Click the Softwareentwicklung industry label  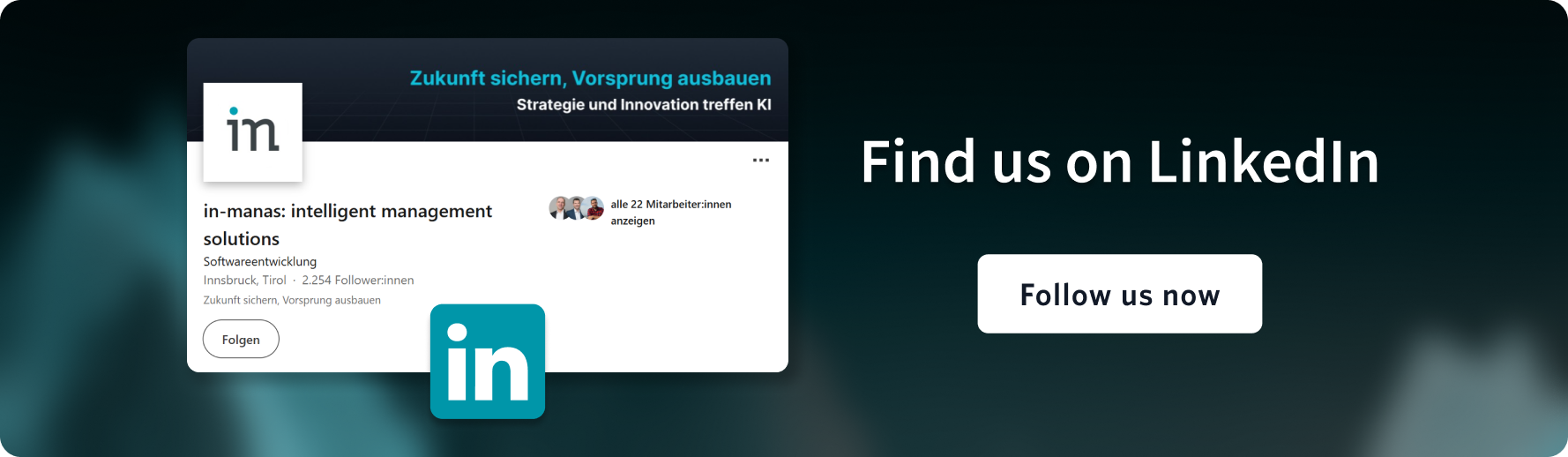pos(260,262)
